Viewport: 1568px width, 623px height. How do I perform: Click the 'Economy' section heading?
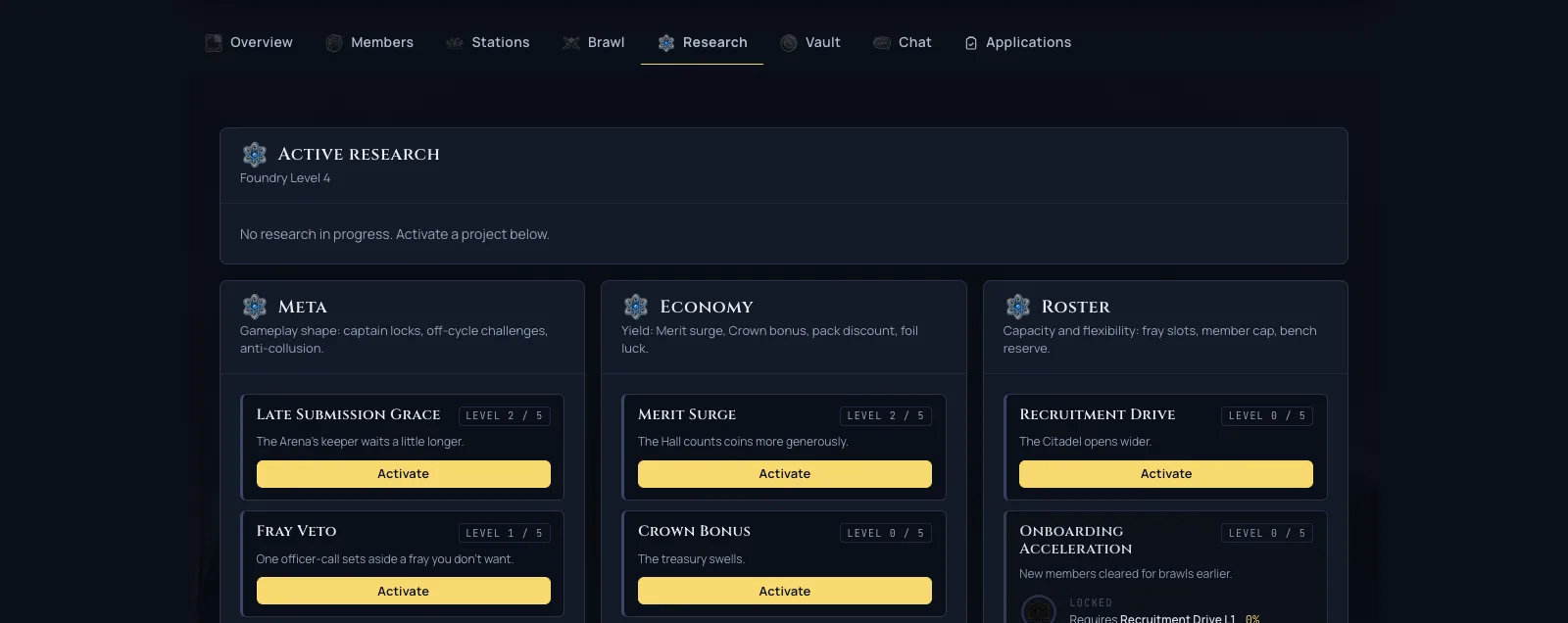click(707, 307)
